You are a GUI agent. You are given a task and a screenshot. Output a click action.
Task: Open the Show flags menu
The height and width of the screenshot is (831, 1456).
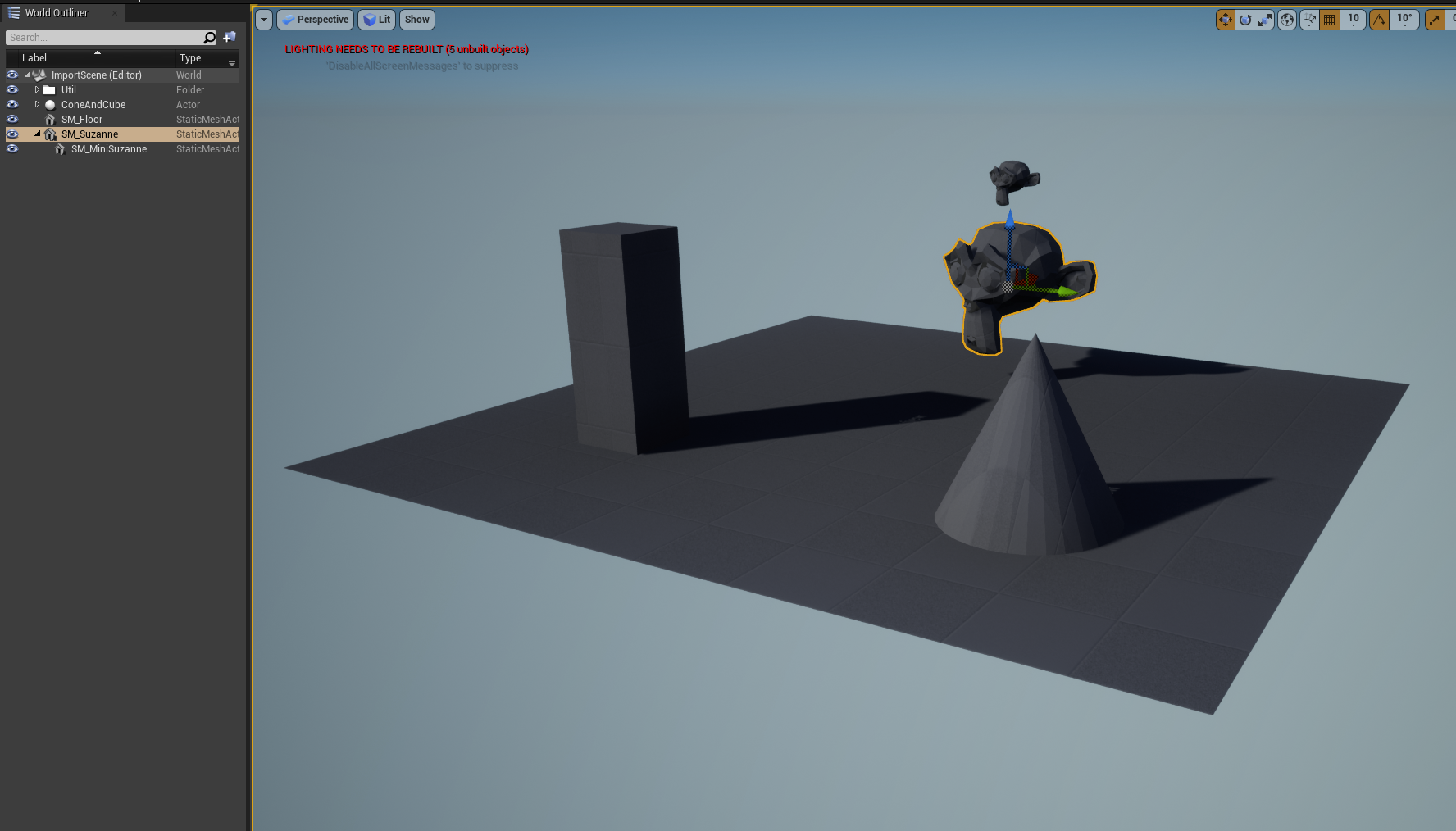[417, 20]
